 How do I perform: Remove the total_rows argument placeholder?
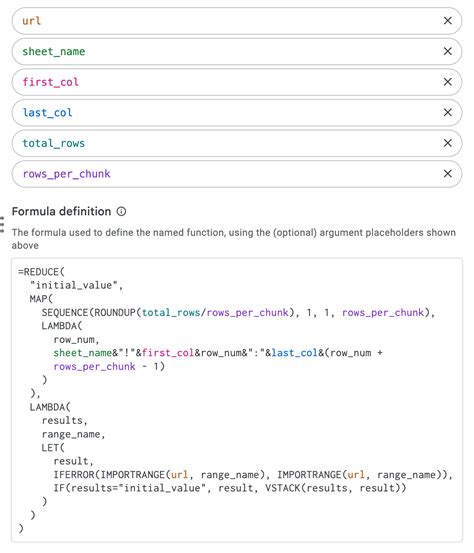click(448, 143)
